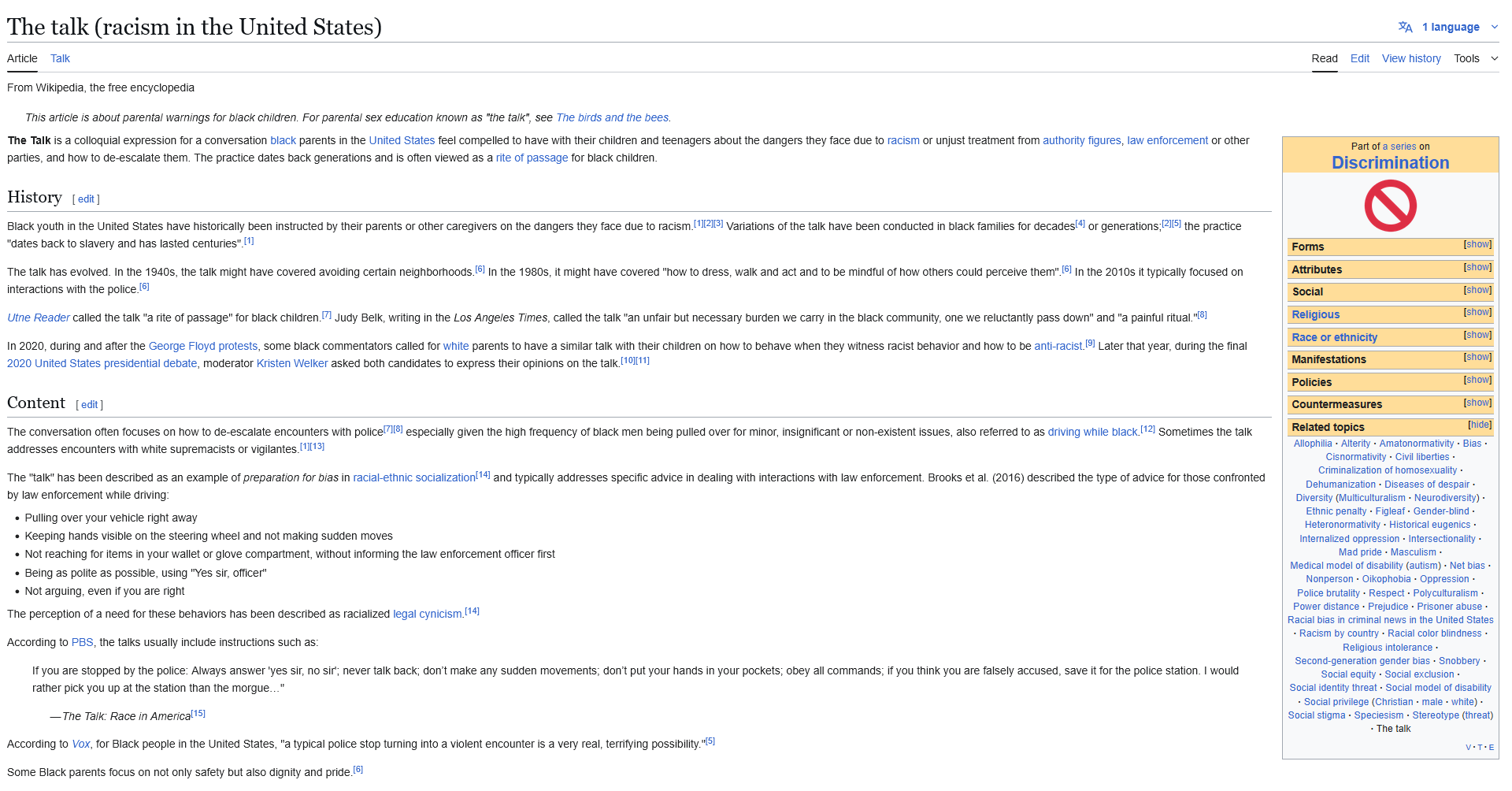Viewport: 1512px width, 791px height.
Task: Click the E edit-template link in sidebar
Action: 1491,747
